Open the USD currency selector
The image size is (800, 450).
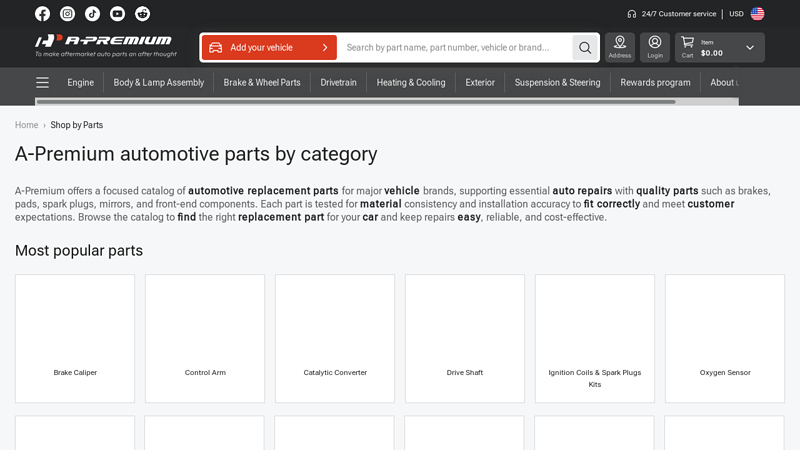pos(736,14)
